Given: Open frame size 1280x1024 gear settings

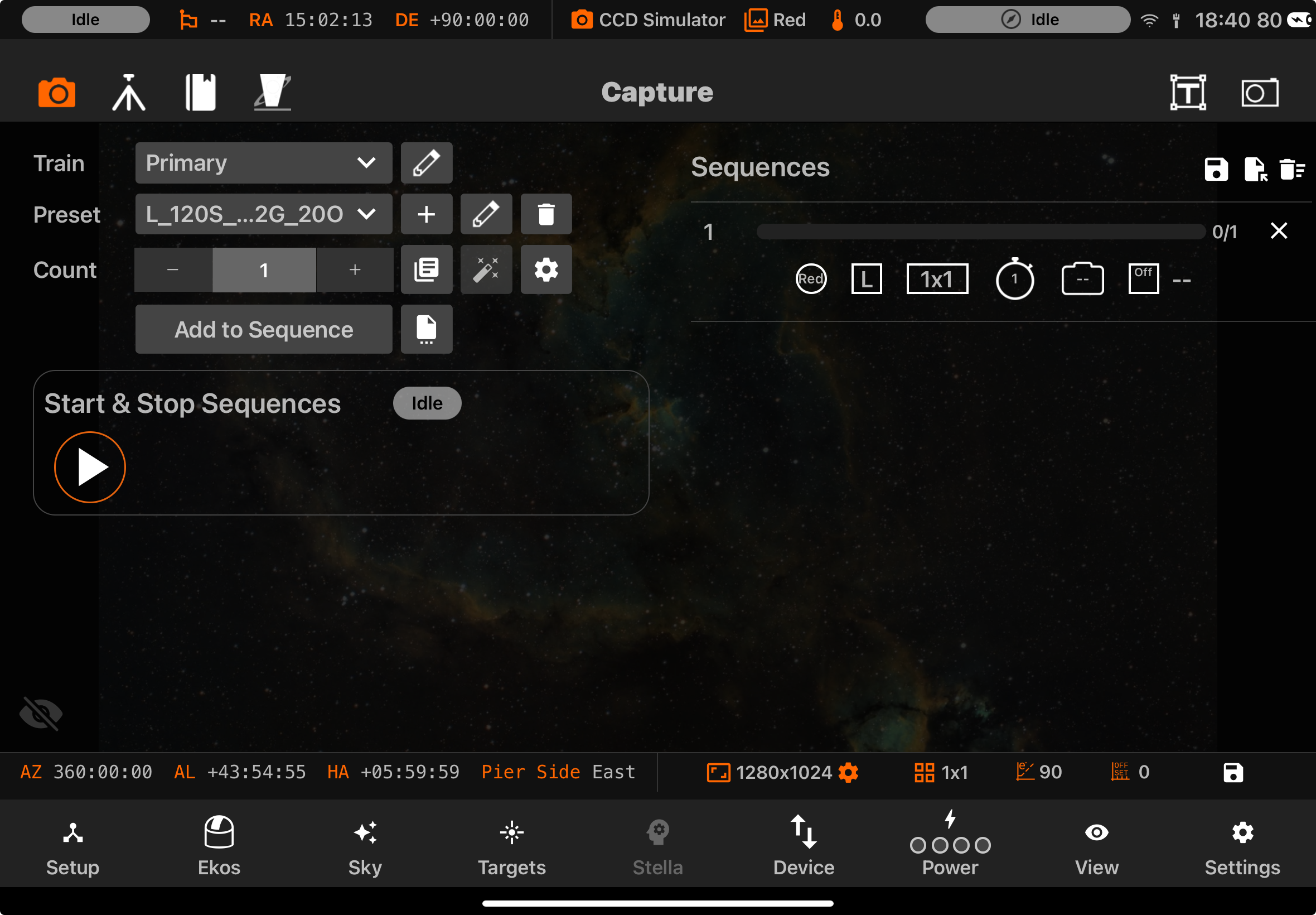Looking at the screenshot, I should 849,772.
